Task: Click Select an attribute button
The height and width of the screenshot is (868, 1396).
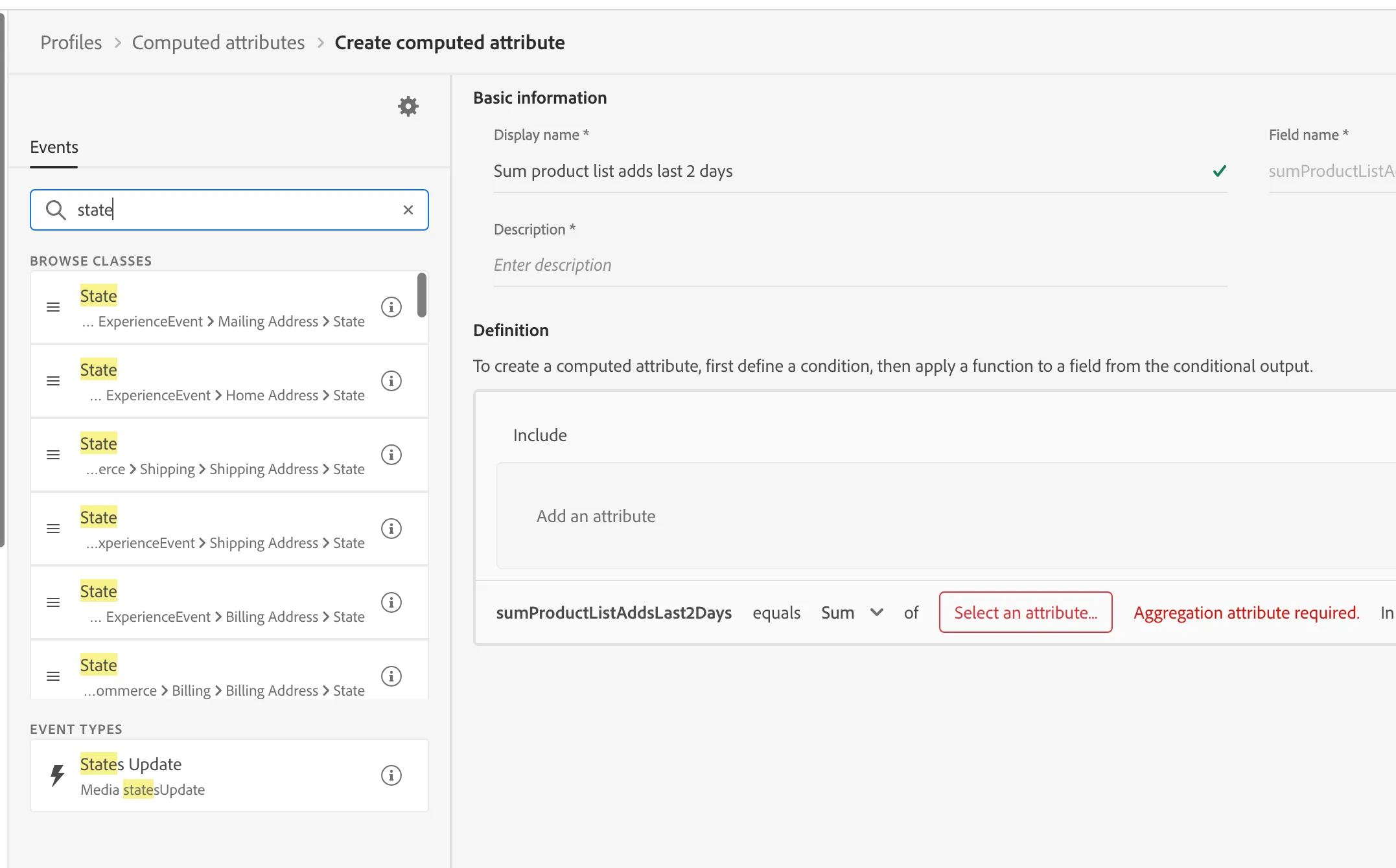Action: [x=1026, y=613]
